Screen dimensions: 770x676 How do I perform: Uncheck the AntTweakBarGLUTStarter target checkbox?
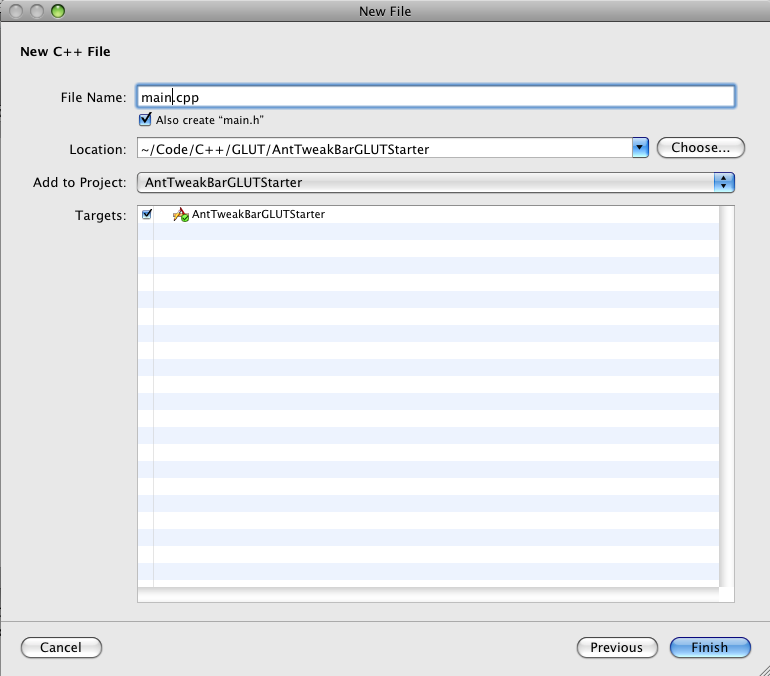147,214
